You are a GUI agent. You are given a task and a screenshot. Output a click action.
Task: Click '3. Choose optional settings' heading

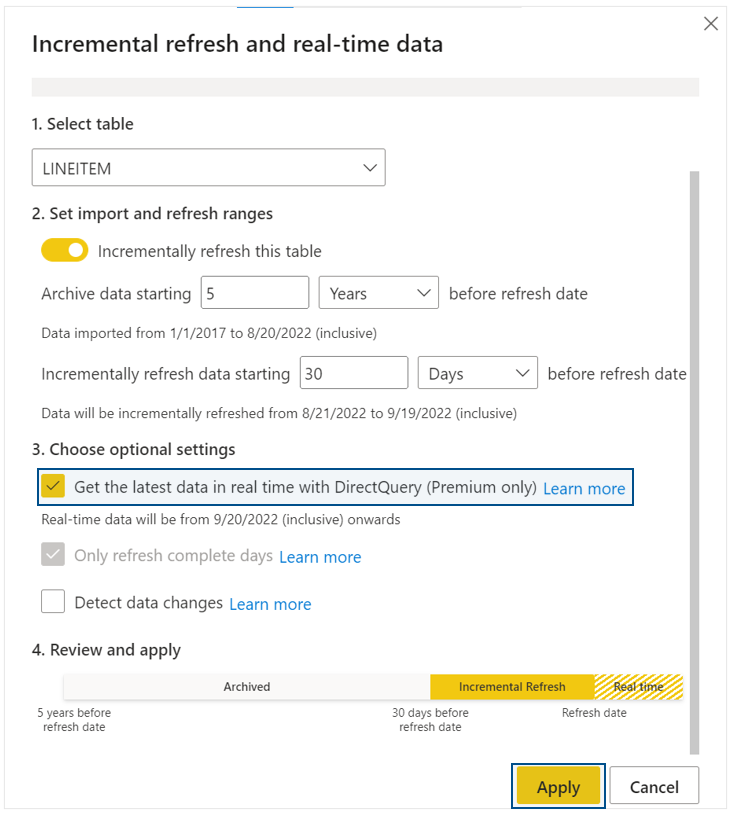(134, 450)
